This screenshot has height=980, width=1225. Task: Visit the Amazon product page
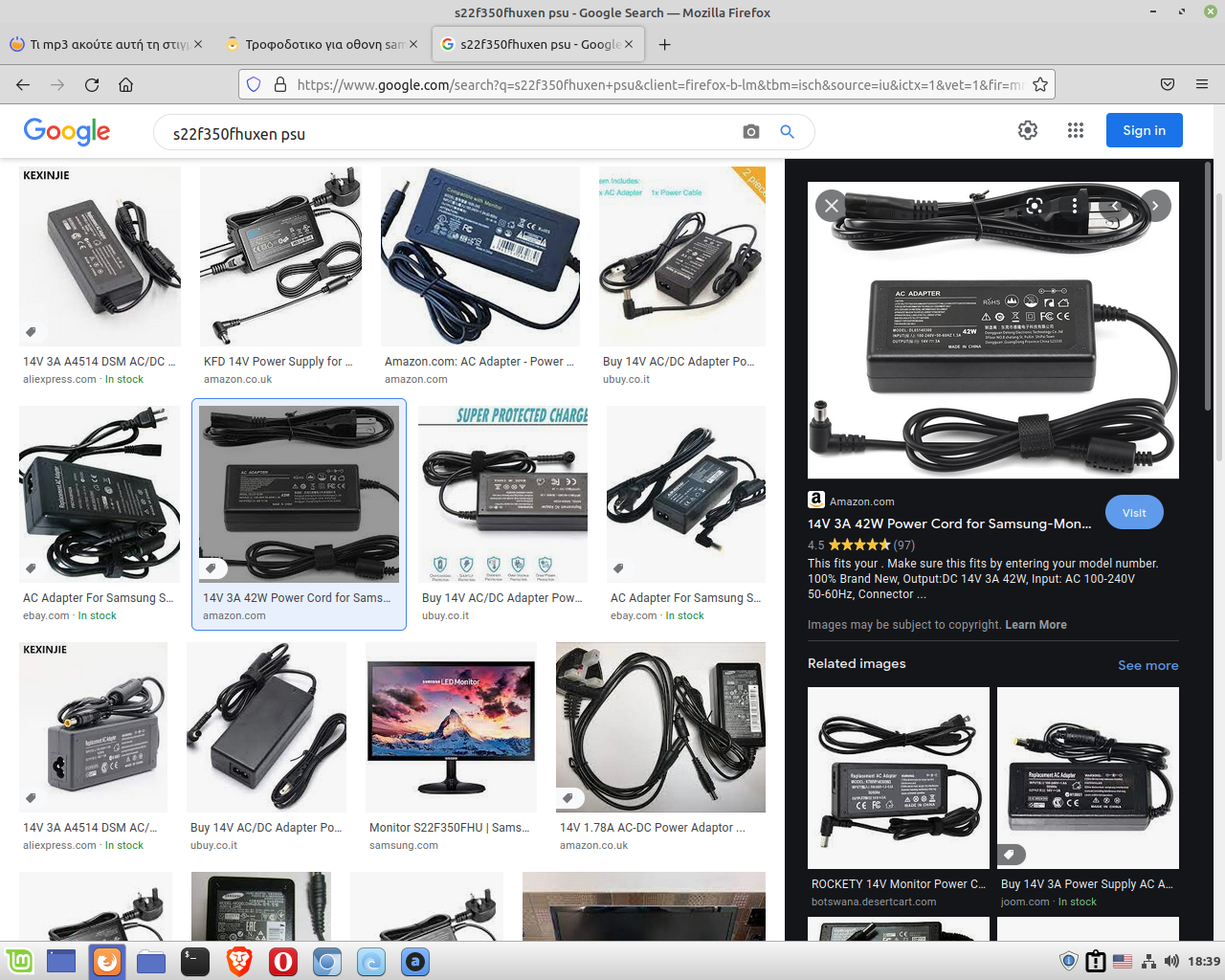click(1134, 512)
